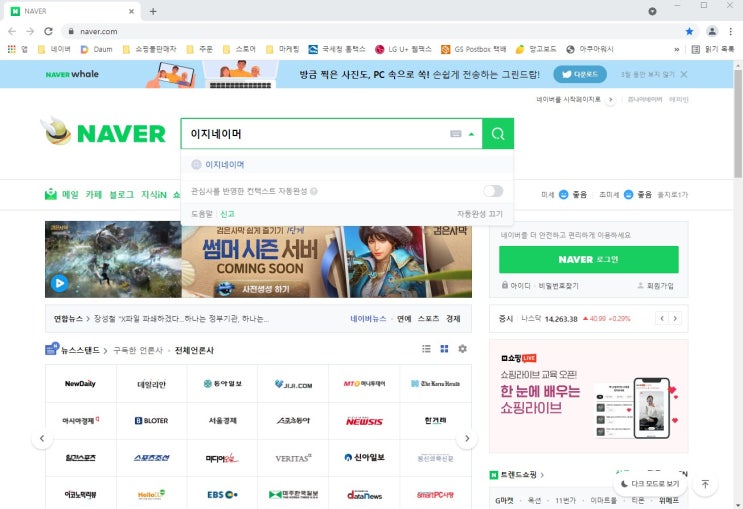743x509 pixels.
Task: Click 비밀번호찾기 link
Action: coord(558,286)
